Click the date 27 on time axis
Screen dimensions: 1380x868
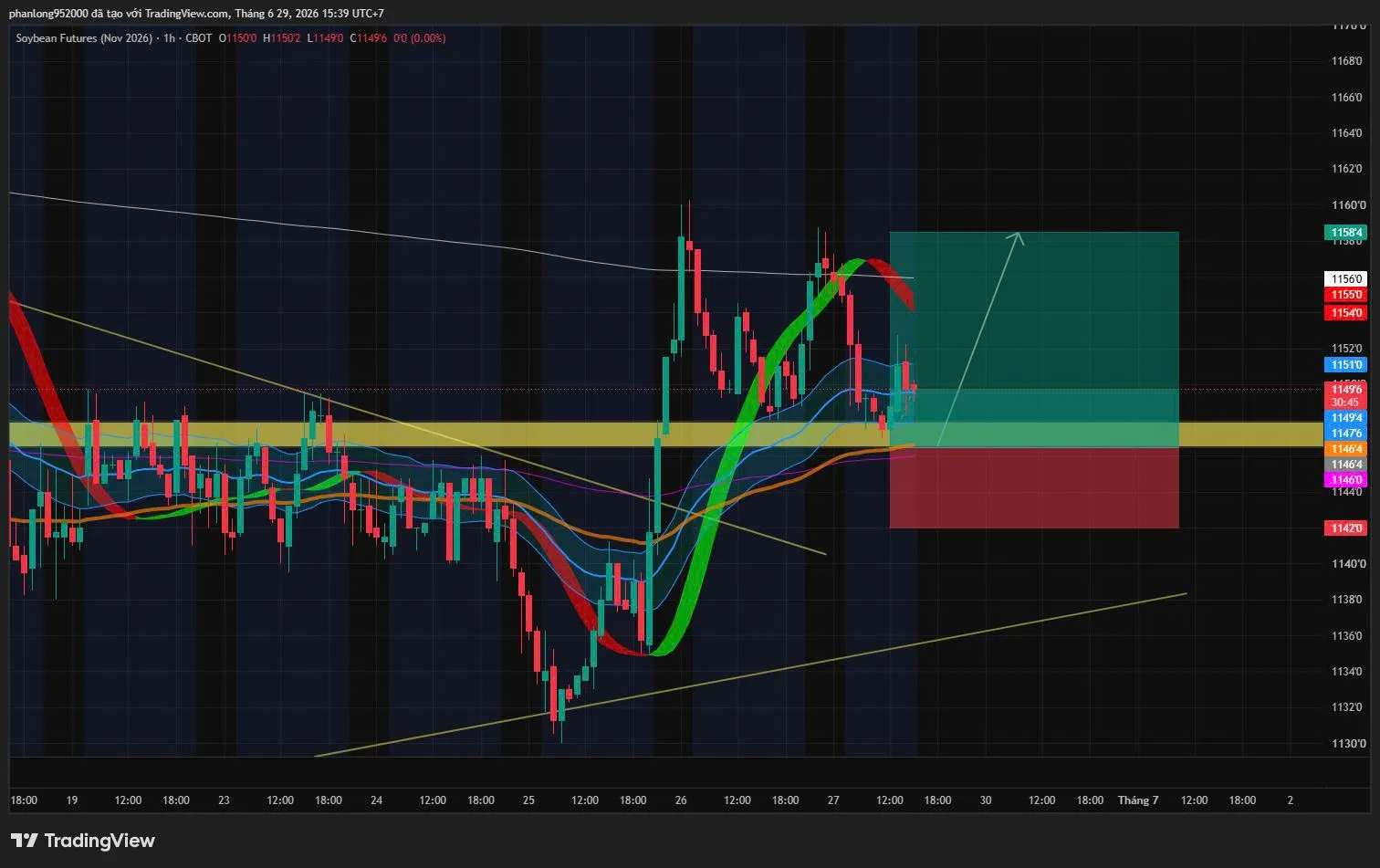coord(833,800)
